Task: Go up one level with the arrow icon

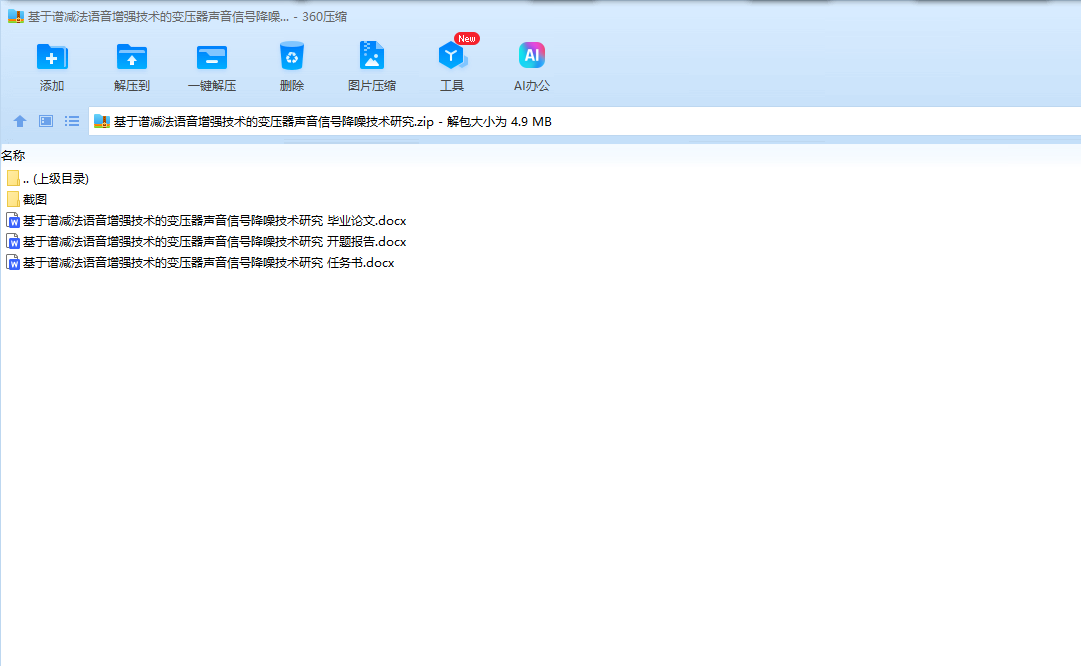Action: click(20, 121)
